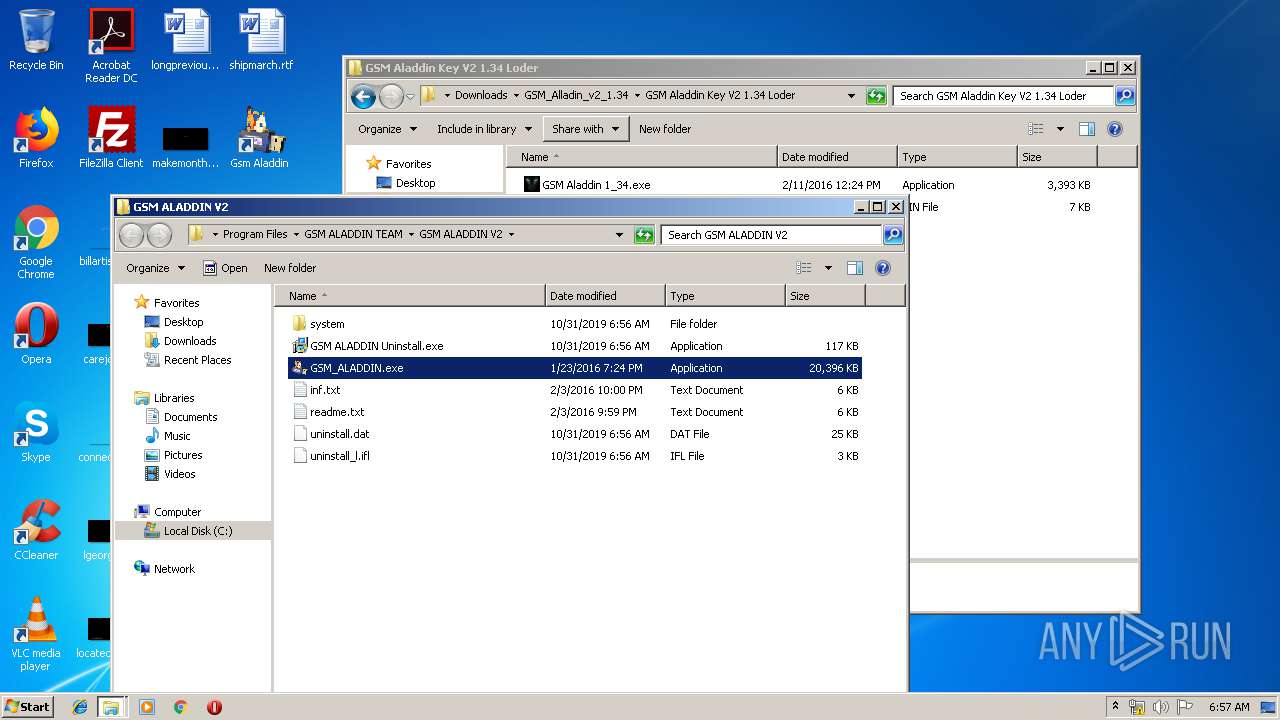Go back in GSM Aladdin Key Loder window

point(364,96)
